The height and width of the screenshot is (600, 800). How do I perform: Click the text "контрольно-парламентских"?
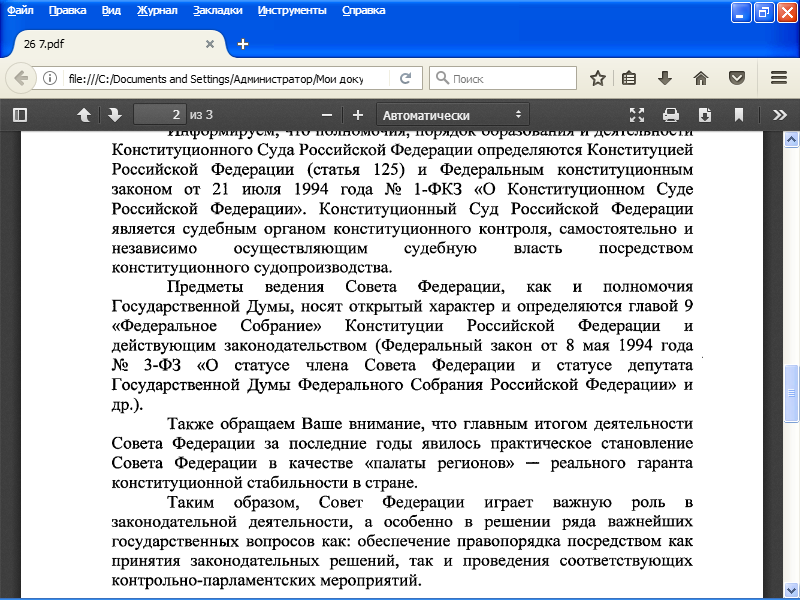[x=214, y=581]
